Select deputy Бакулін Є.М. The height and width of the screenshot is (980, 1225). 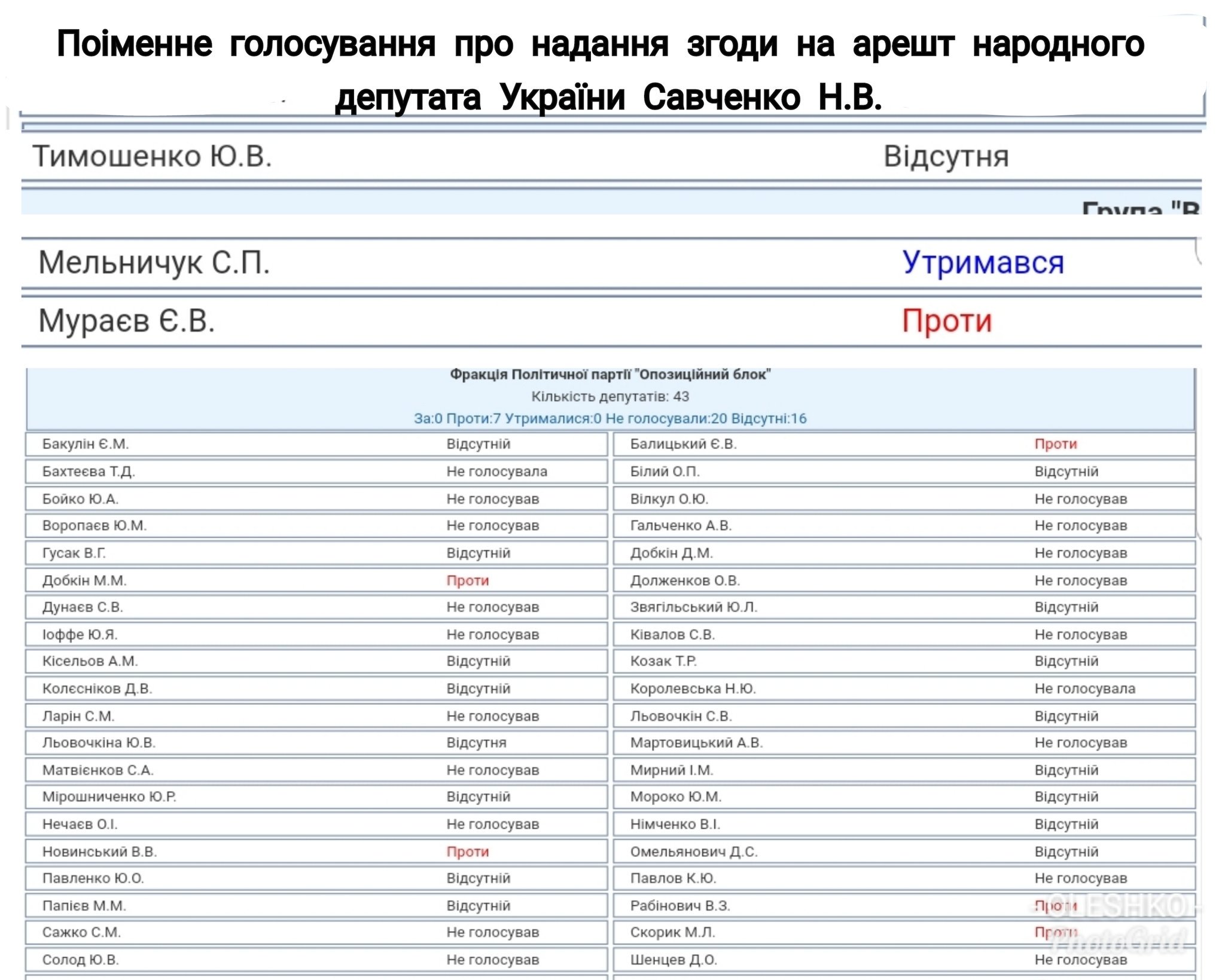tap(86, 444)
